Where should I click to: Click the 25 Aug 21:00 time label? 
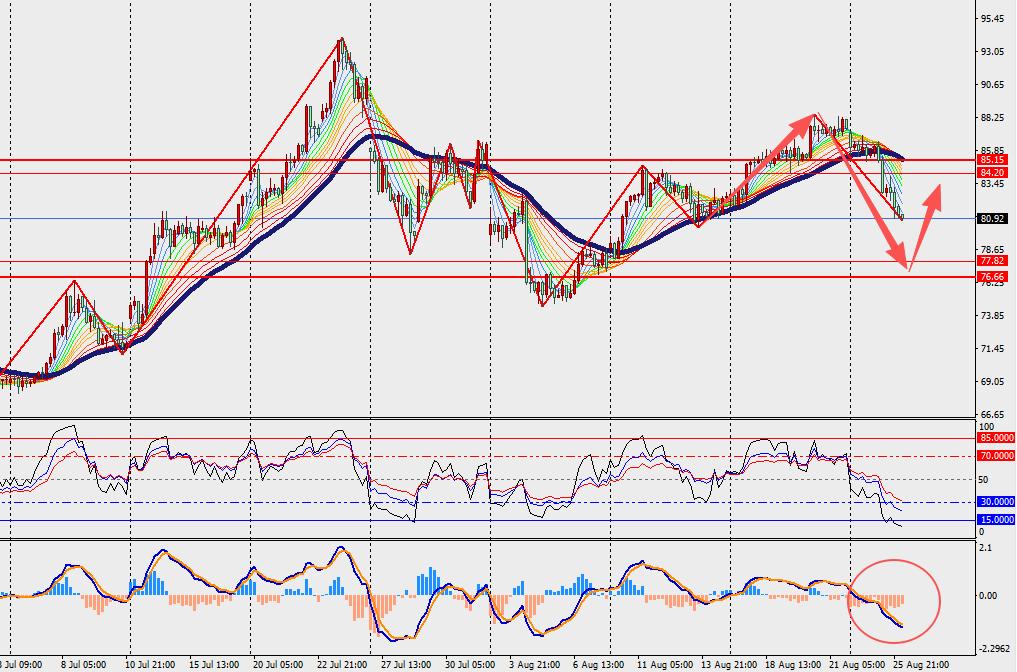[920, 665]
